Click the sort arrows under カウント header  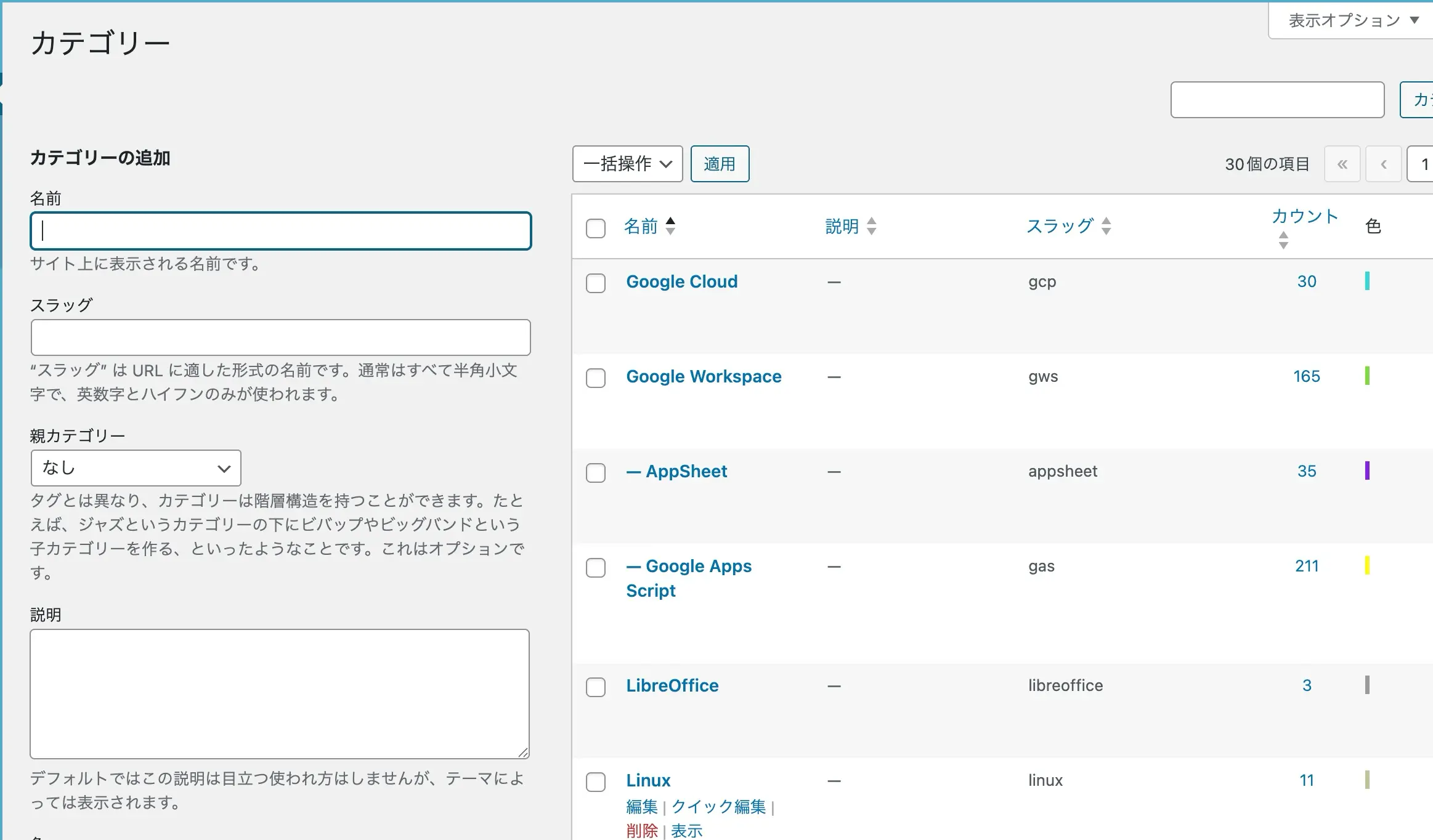pyautogui.click(x=1283, y=240)
